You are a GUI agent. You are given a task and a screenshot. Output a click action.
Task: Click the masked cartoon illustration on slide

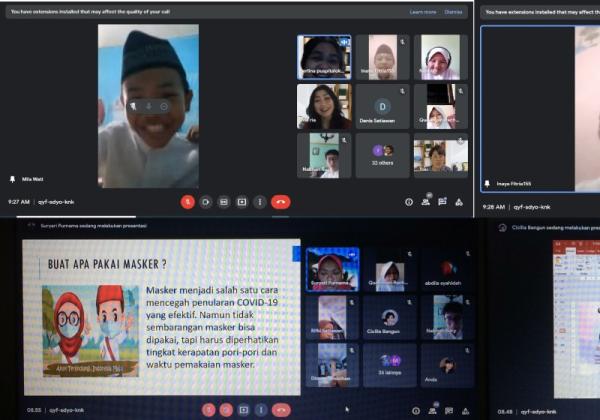pos(90,331)
